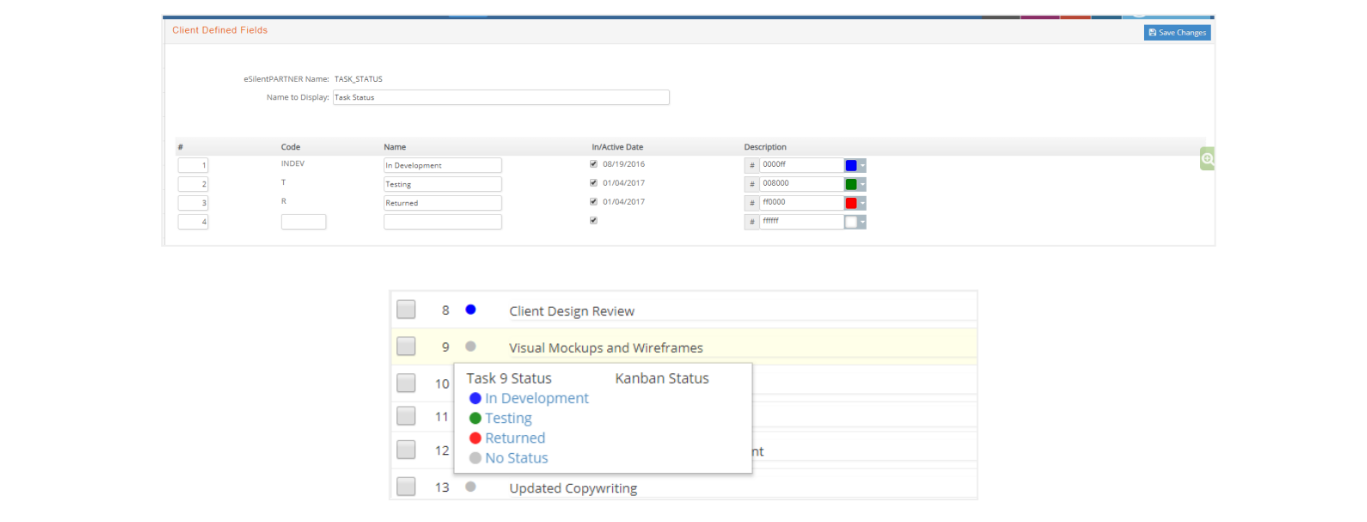Click the empty Name field in row 4
This screenshot has width=1367, height=522.
pos(442,222)
